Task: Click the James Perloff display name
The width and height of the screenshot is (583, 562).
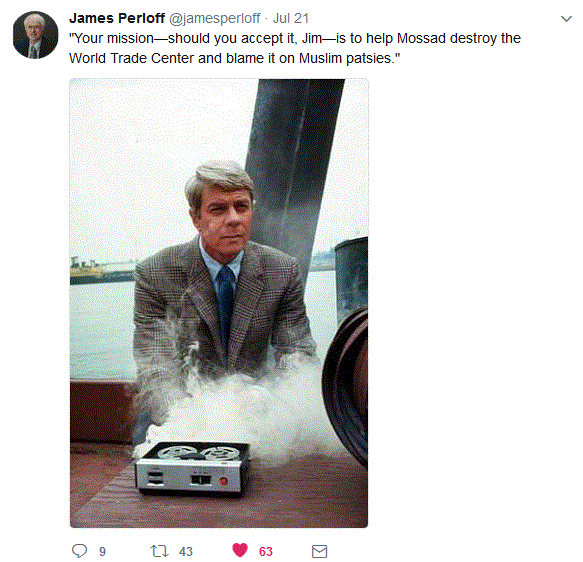Action: coord(117,18)
